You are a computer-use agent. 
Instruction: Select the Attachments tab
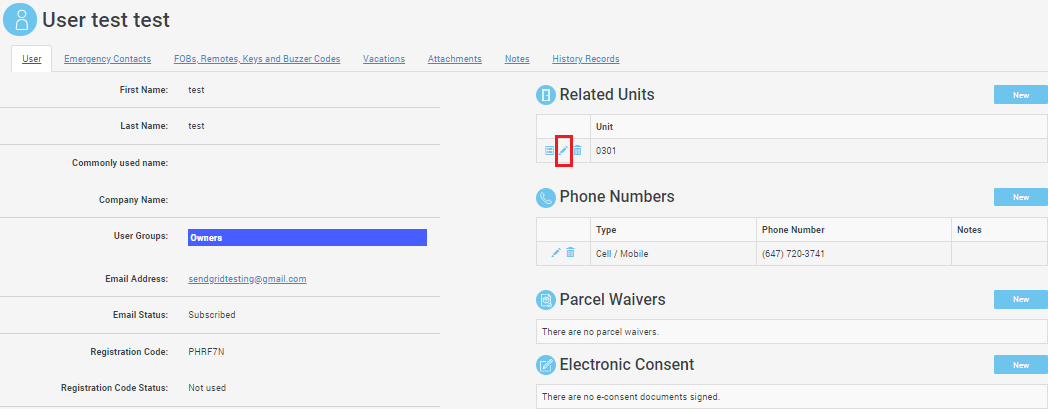point(455,59)
